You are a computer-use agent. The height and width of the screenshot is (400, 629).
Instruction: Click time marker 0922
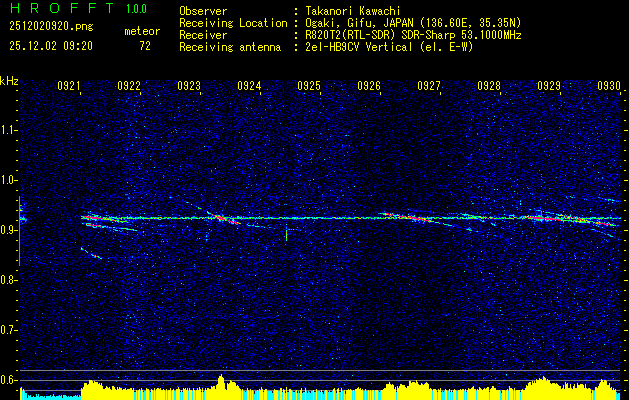[x=129, y=85]
